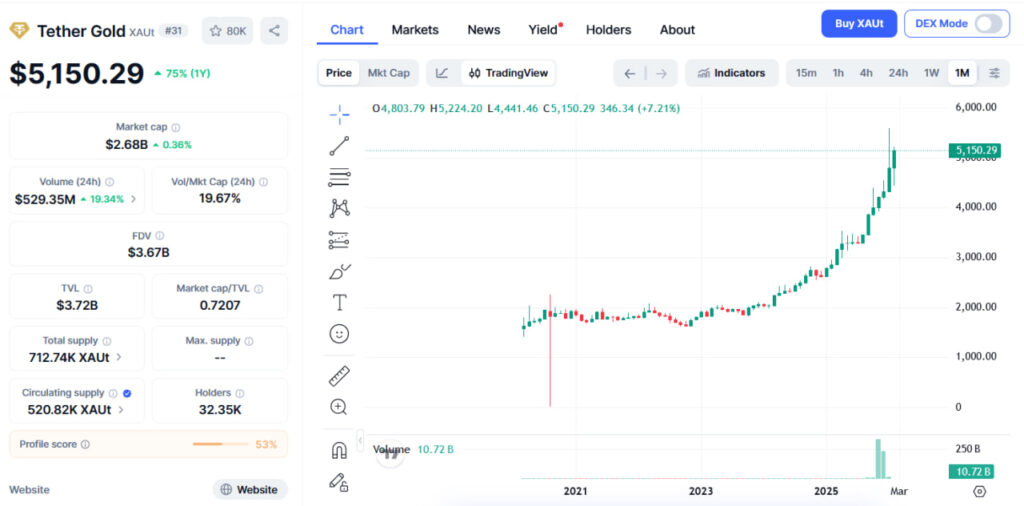This screenshot has height=506, width=1024.
Task: Select the ruler measure tool
Action: click(x=339, y=376)
